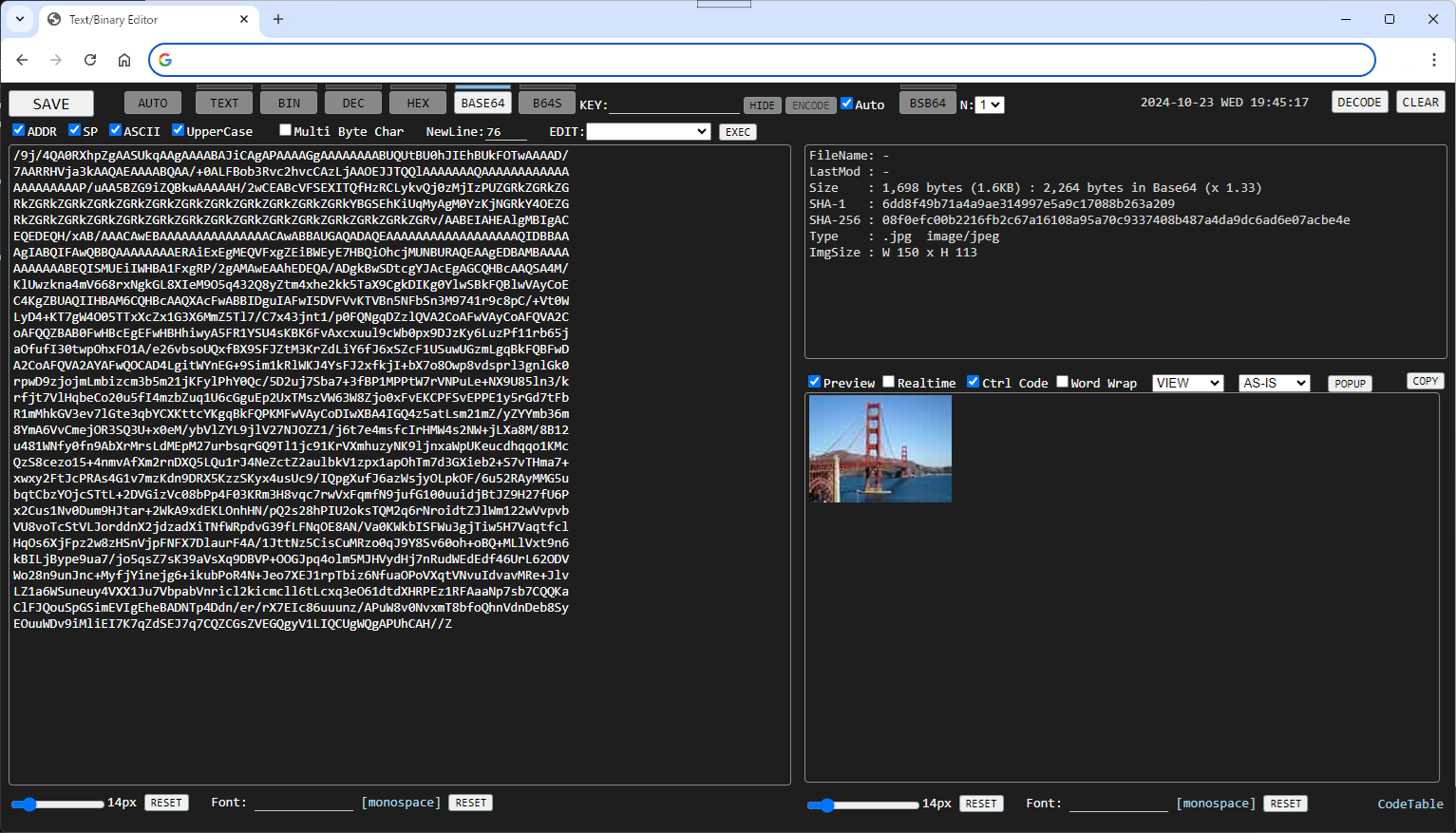The image size is (1456, 833).
Task: Toggle the ADDR checkbox
Action: coord(18,130)
